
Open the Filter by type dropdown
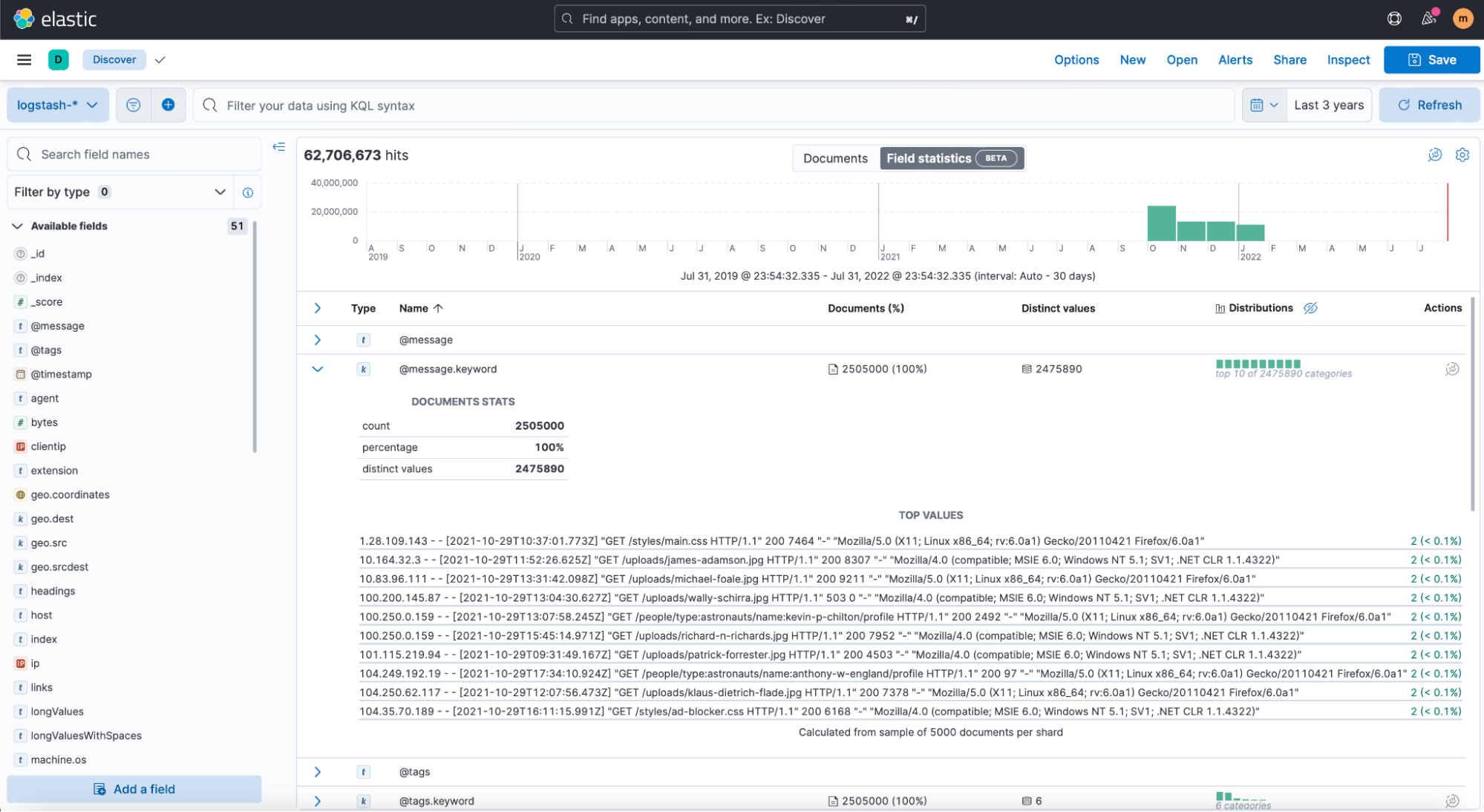120,191
